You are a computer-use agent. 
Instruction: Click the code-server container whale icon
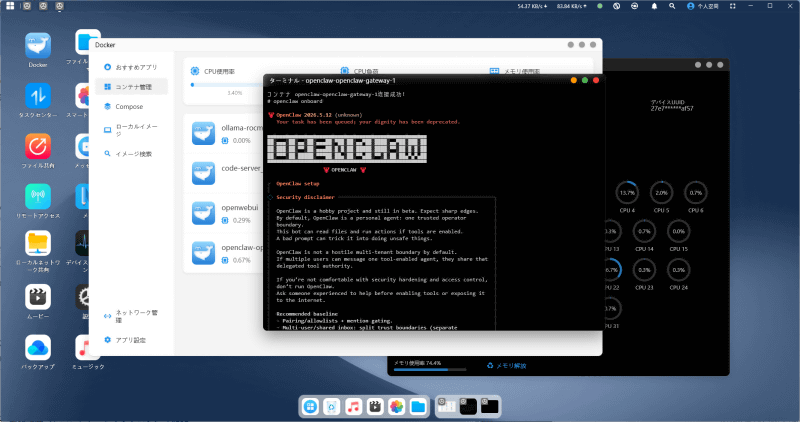click(203, 173)
